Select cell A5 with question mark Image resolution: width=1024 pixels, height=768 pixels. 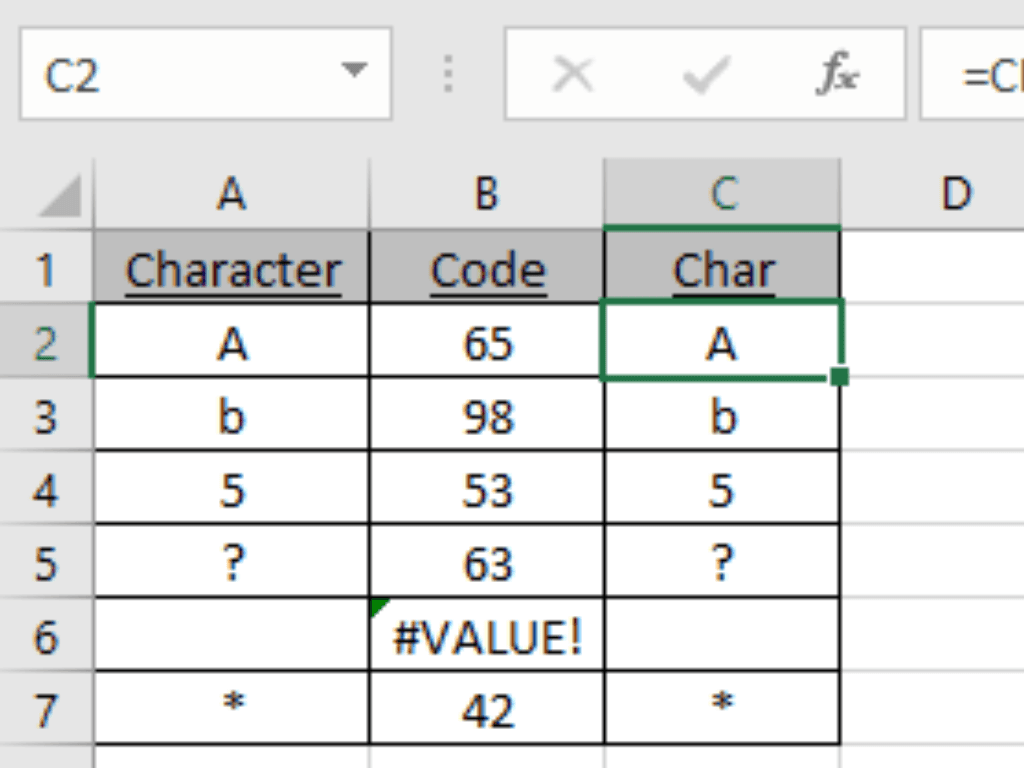(232, 564)
